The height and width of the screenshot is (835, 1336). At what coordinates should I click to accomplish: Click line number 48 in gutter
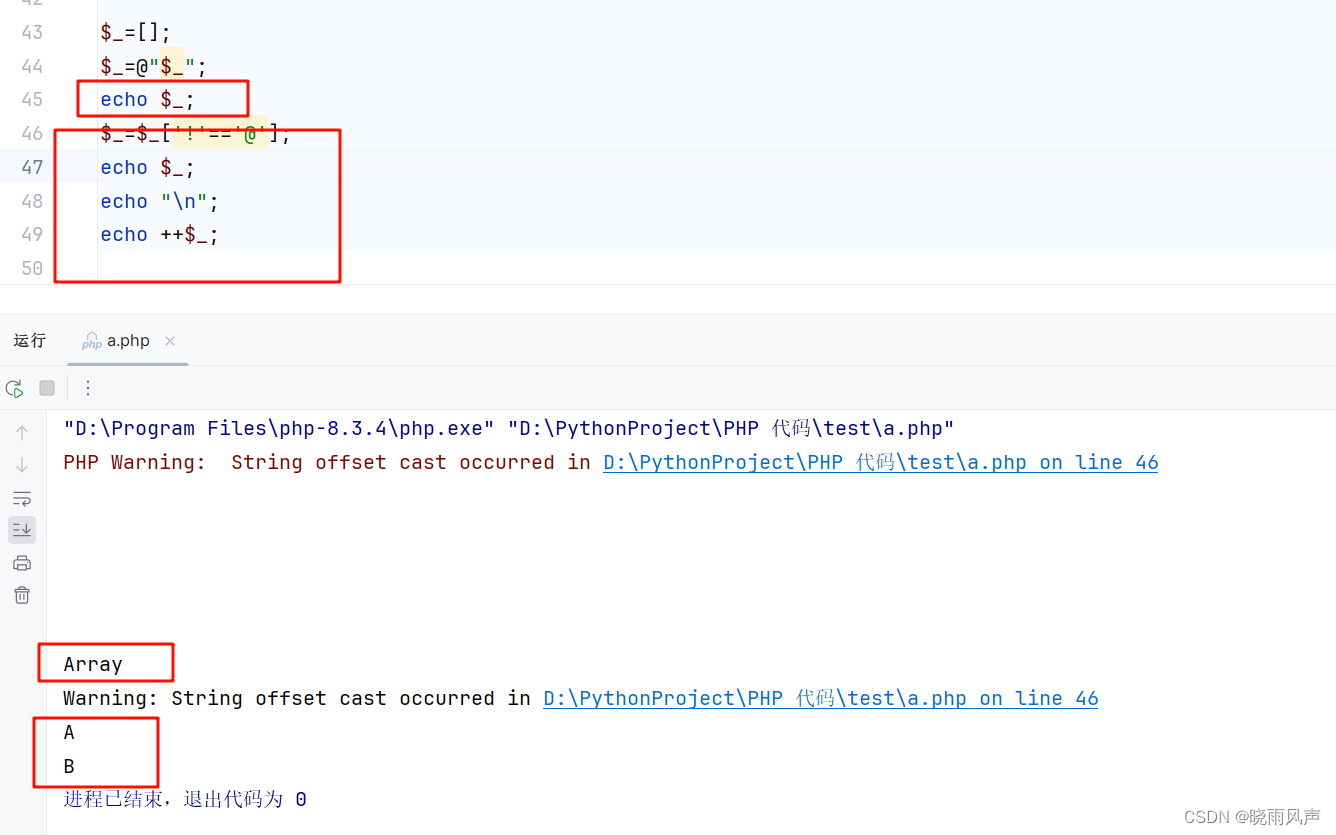tap(32, 201)
